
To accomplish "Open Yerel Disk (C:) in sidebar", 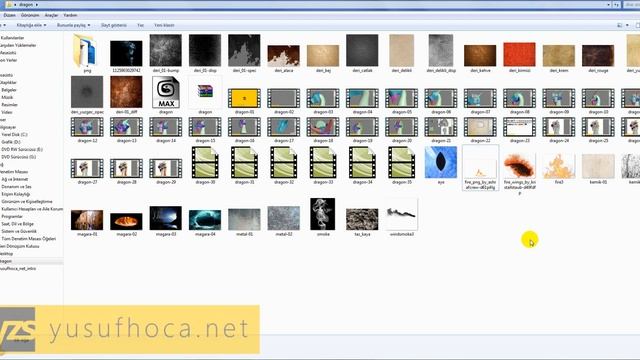I will pos(14,134).
